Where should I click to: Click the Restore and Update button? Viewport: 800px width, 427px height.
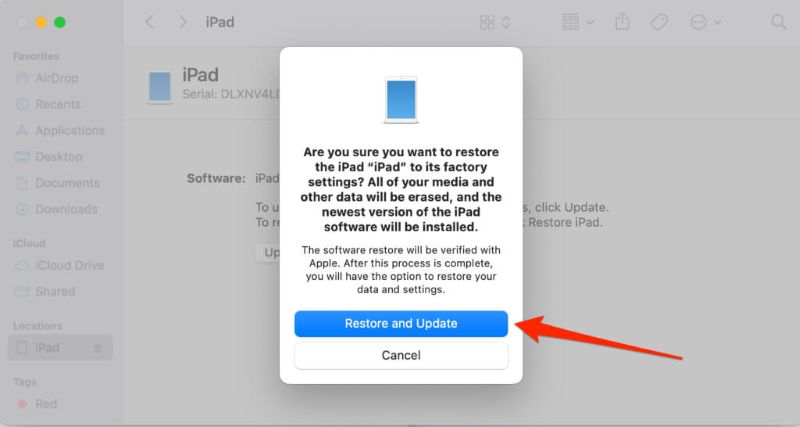(401, 323)
